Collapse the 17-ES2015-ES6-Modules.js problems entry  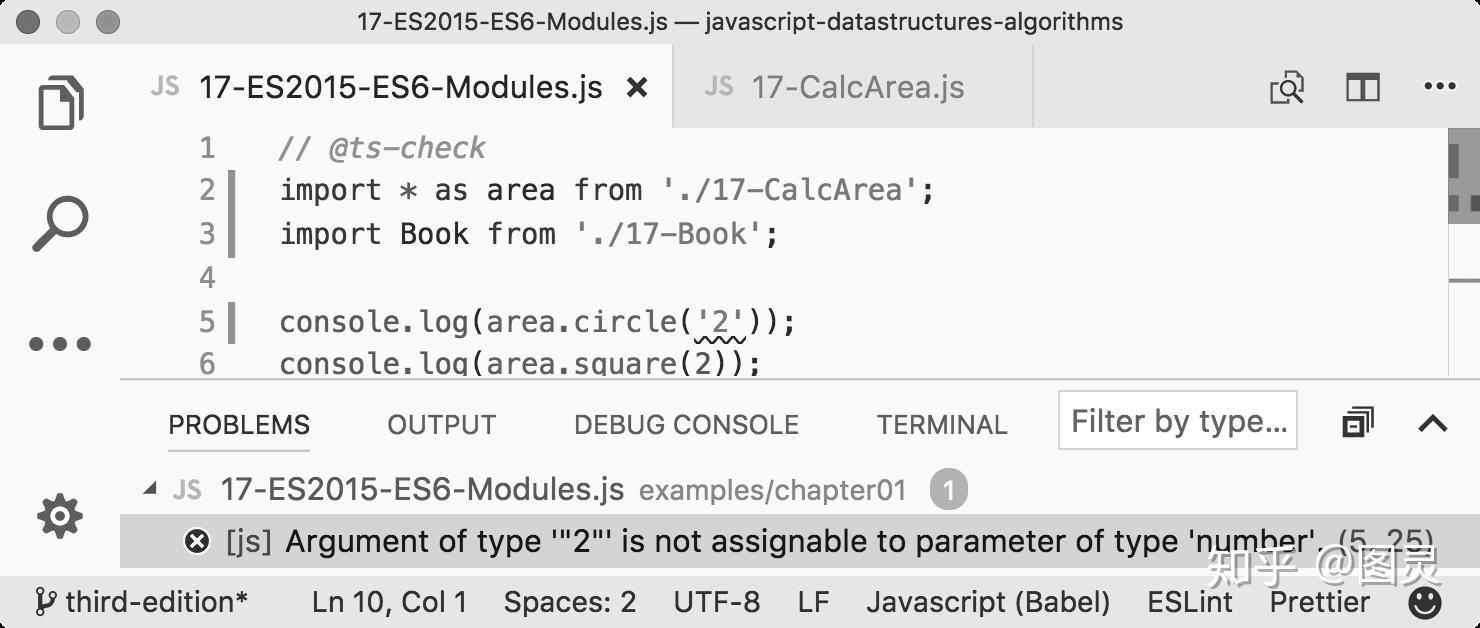coord(152,489)
